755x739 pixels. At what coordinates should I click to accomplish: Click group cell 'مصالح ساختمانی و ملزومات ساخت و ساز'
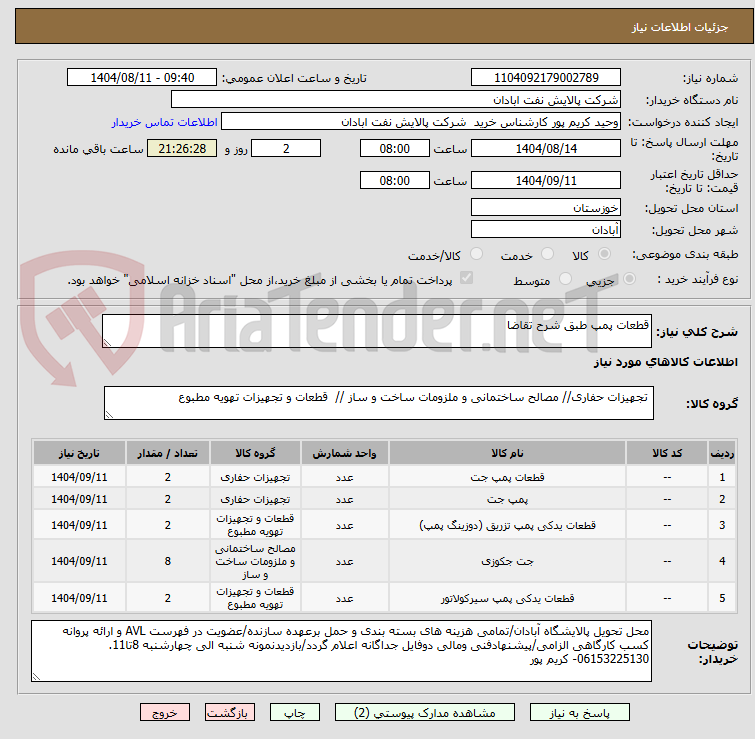(x=255, y=561)
